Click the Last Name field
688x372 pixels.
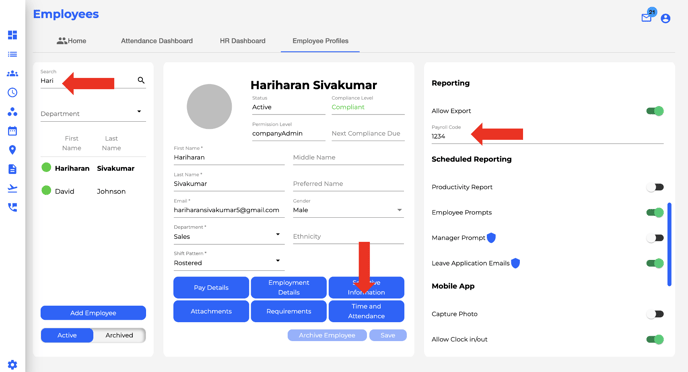pos(229,183)
